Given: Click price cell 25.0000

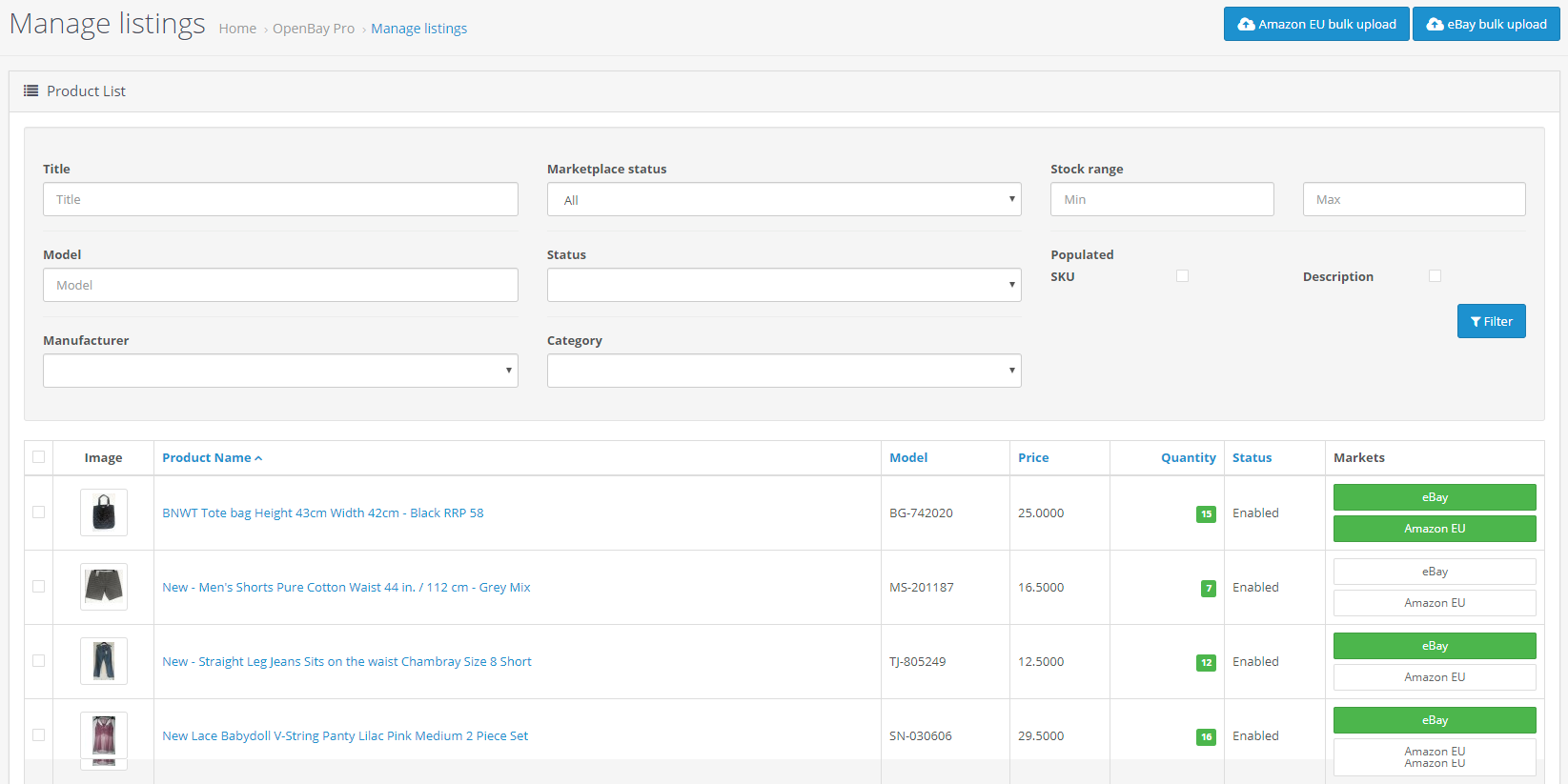Looking at the screenshot, I should click(x=1041, y=513).
